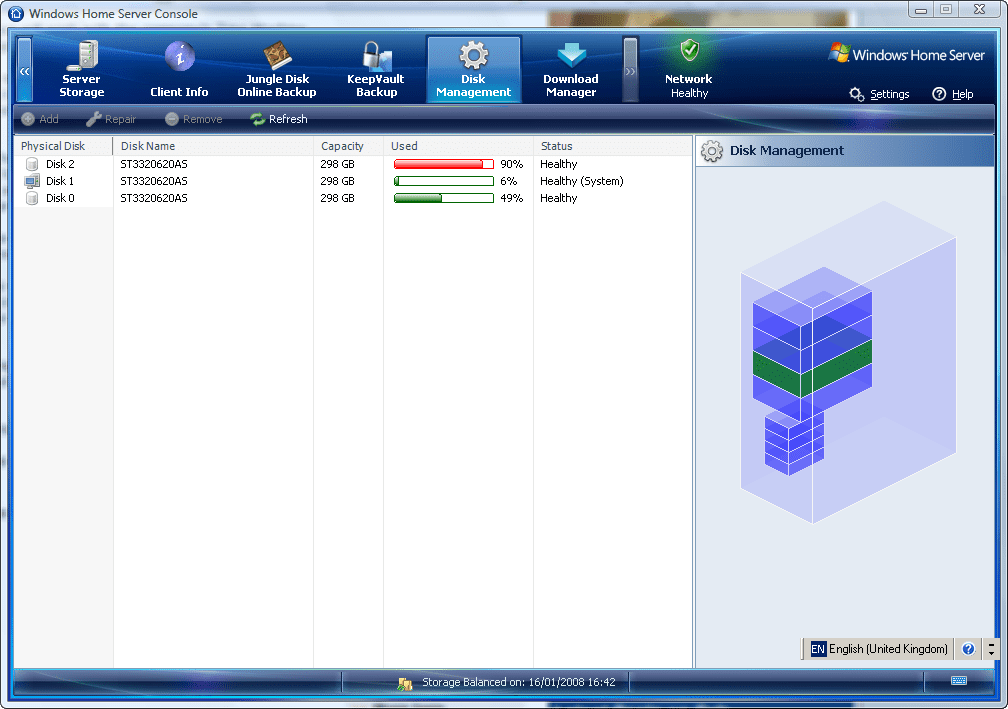Select the Disk Management tab
Screen dimensions: 1008x709
coord(474,69)
